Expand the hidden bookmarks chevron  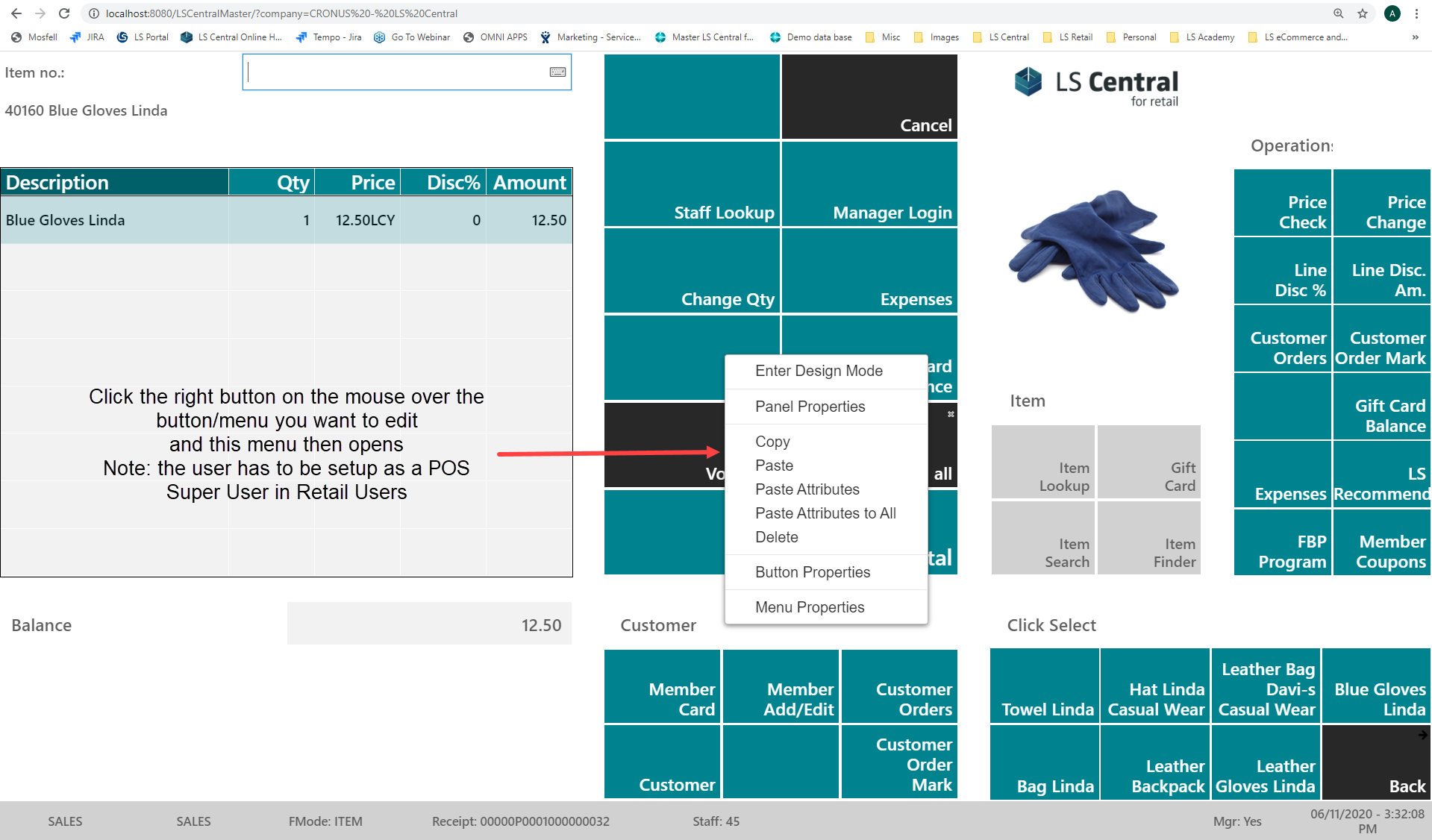[x=1415, y=37]
